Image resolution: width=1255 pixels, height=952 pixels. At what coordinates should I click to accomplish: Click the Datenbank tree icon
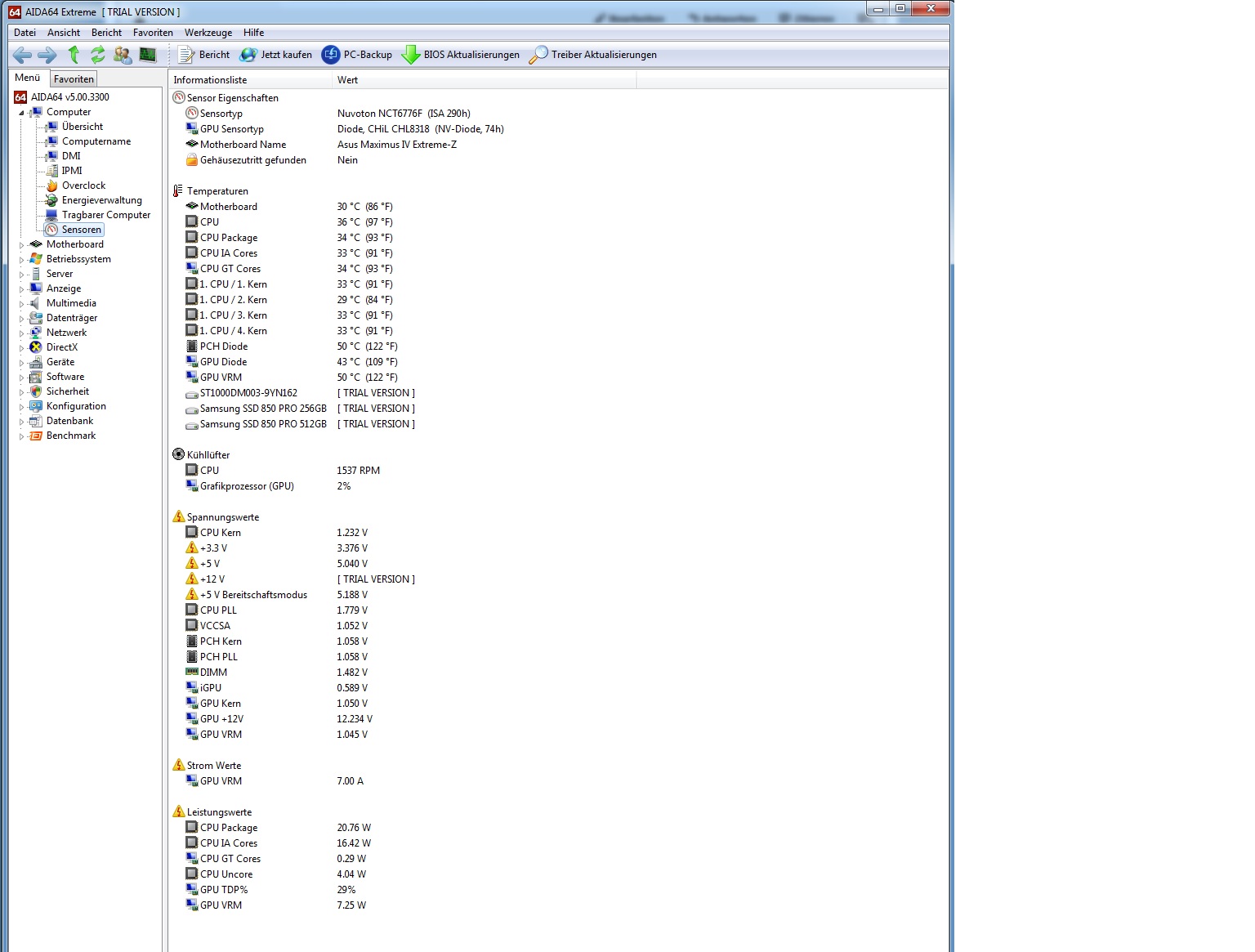point(35,421)
